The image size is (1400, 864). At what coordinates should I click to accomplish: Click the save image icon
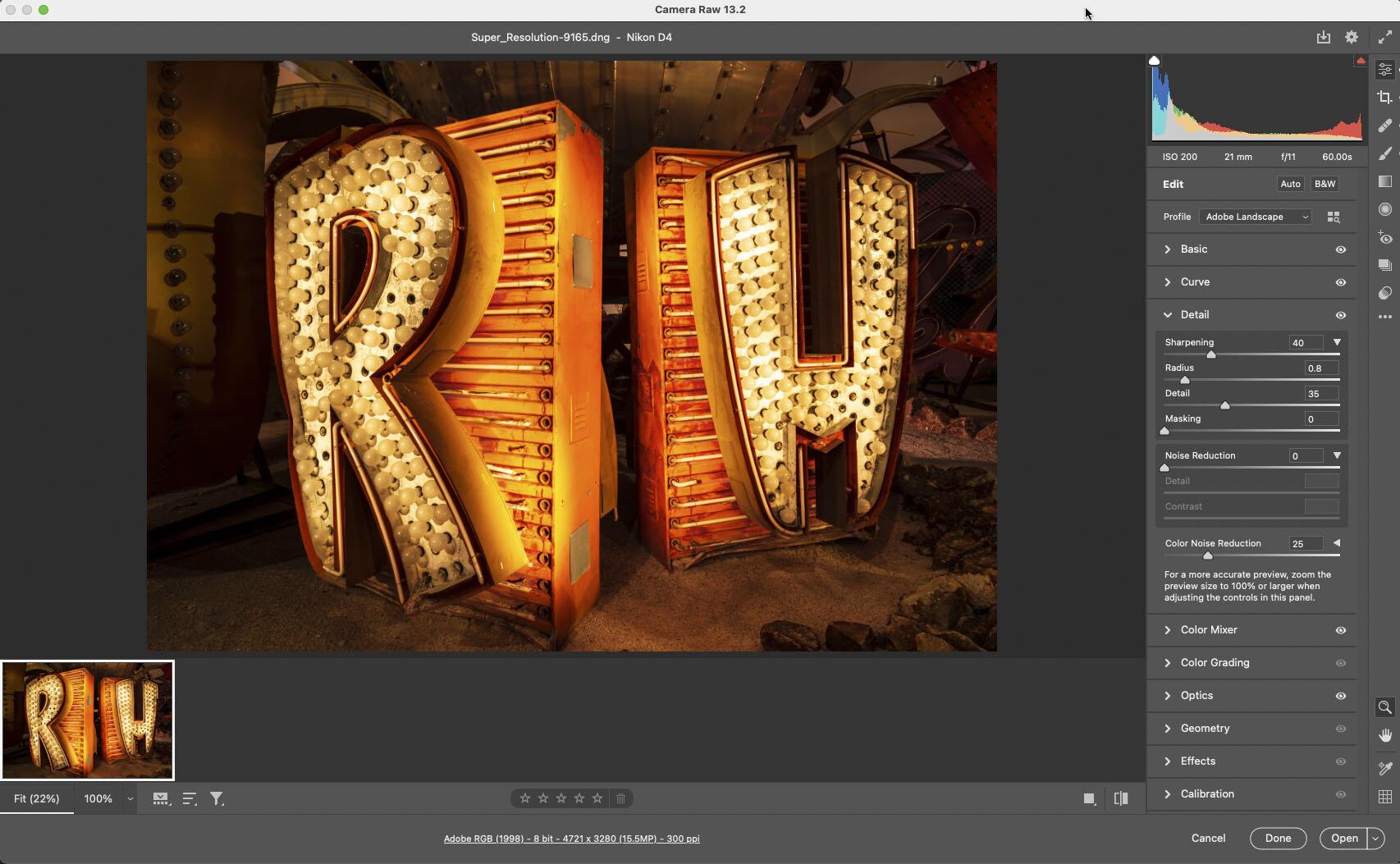click(x=1323, y=37)
